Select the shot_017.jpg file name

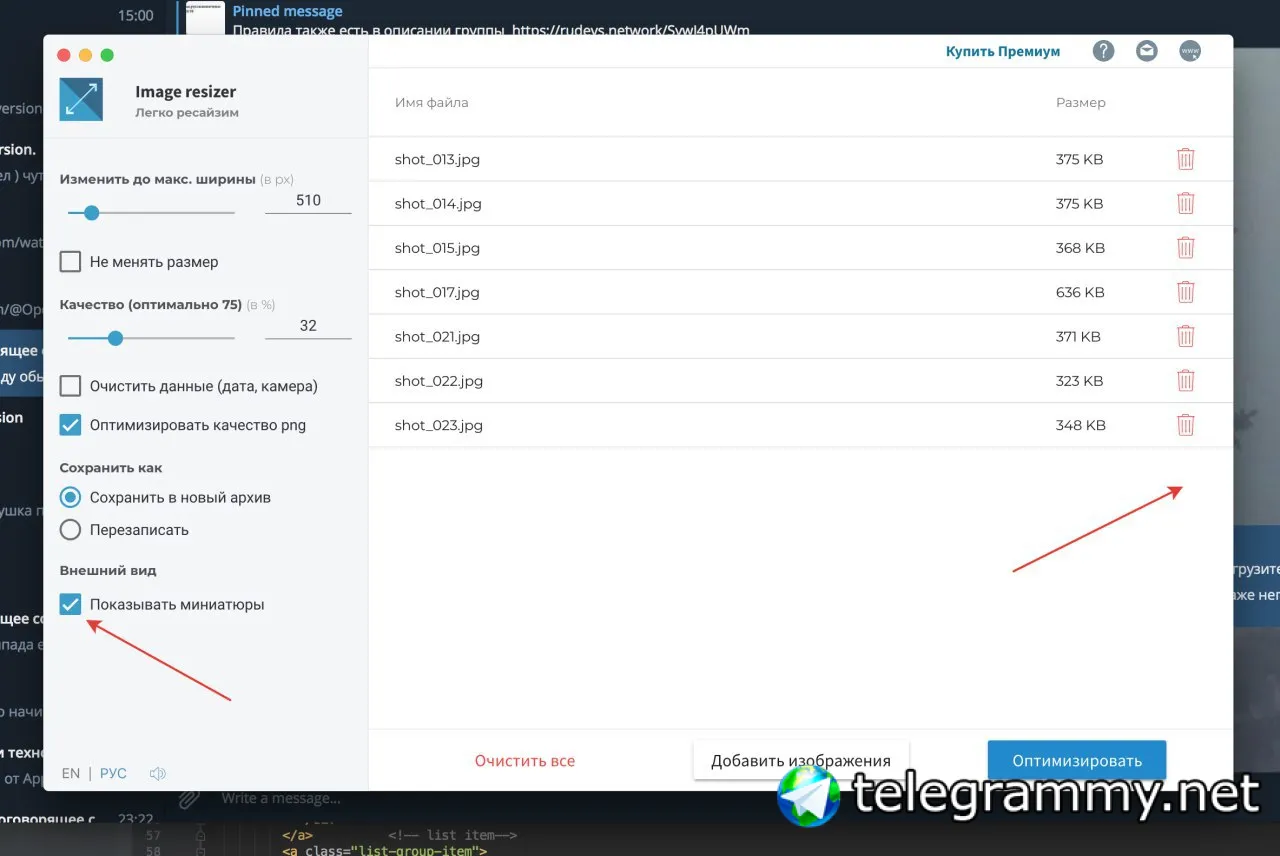click(437, 292)
